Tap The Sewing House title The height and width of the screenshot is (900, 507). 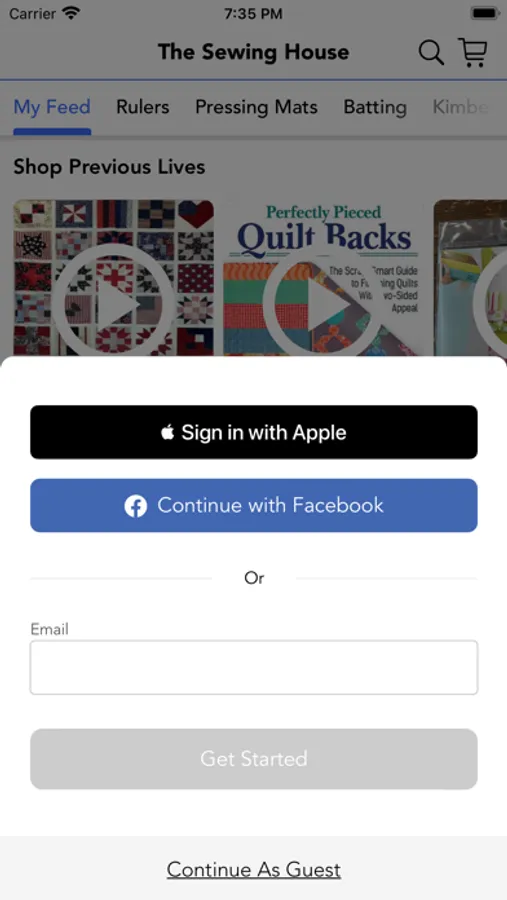(253, 52)
